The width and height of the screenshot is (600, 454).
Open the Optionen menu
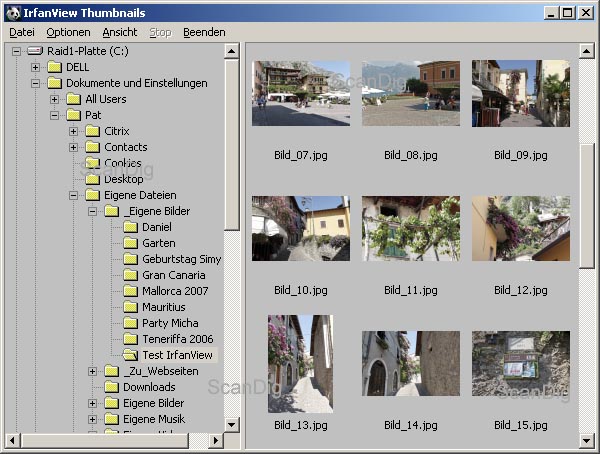point(68,33)
